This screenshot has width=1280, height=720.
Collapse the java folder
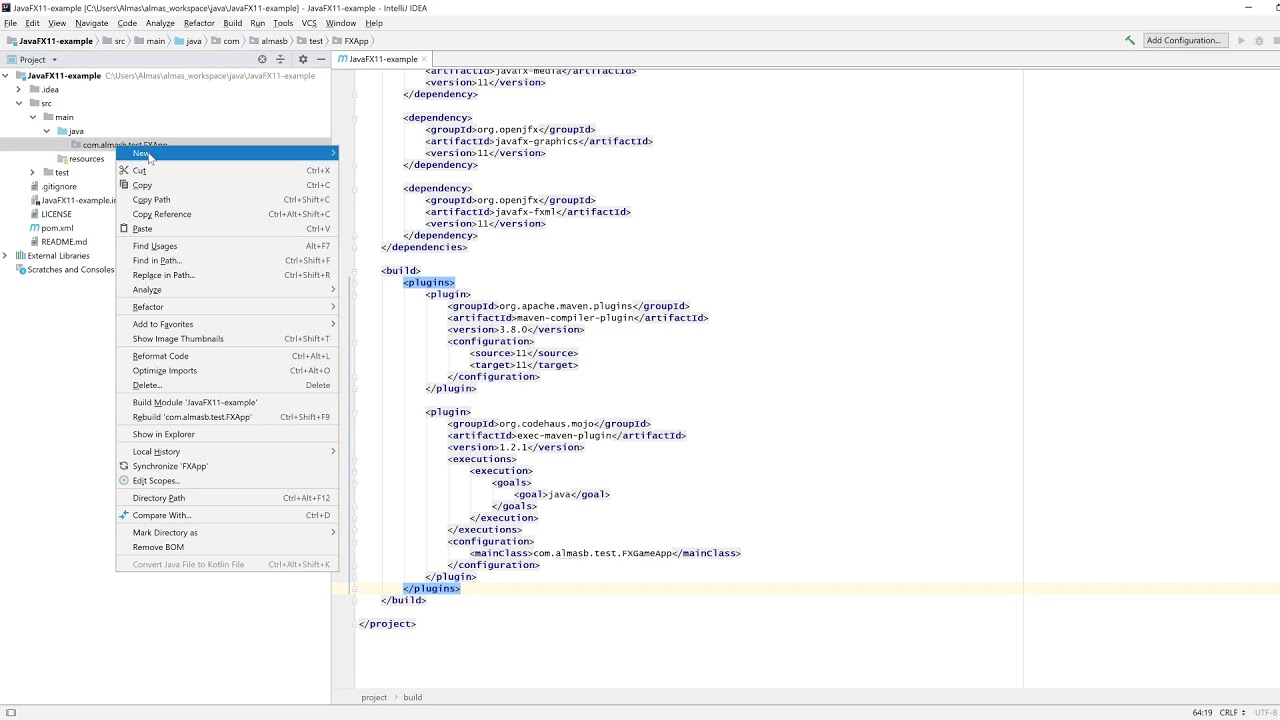(47, 131)
